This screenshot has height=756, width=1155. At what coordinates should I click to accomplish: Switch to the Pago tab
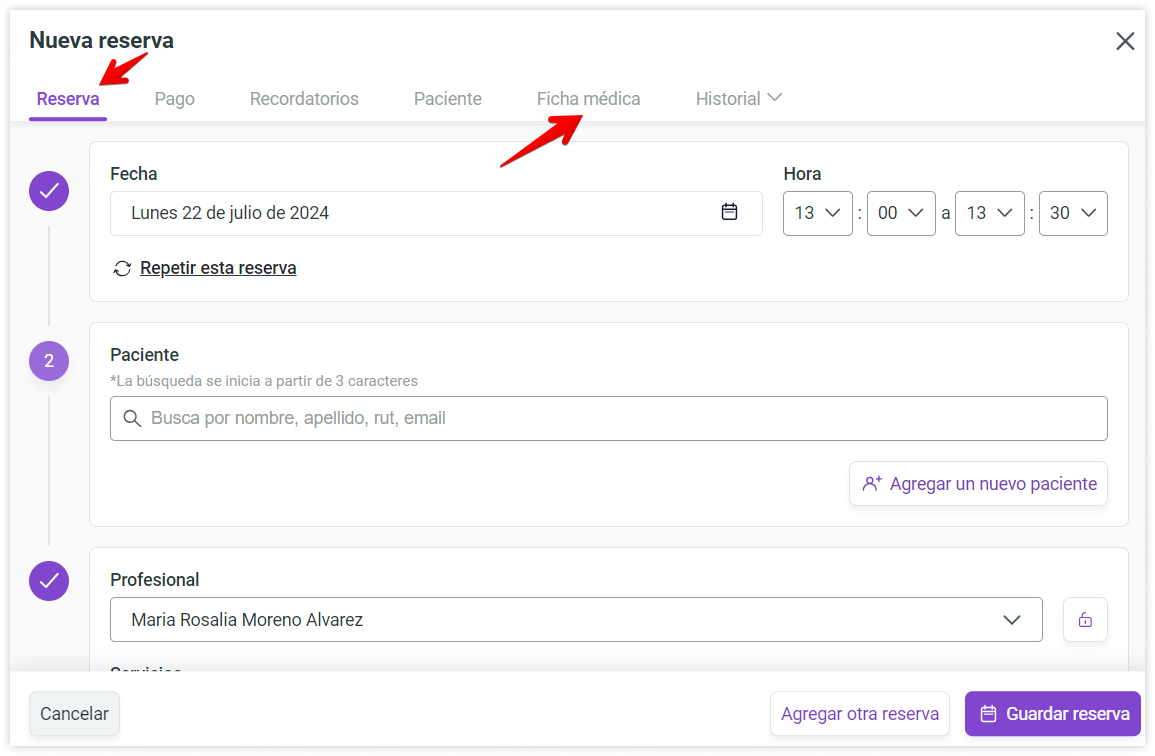[x=175, y=99]
